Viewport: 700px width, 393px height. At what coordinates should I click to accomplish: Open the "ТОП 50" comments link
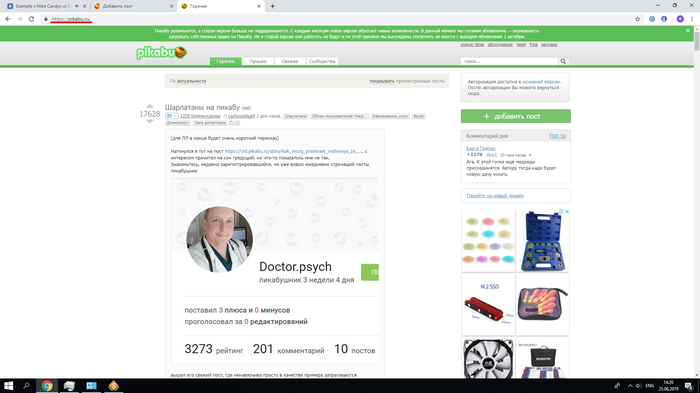pos(557,136)
